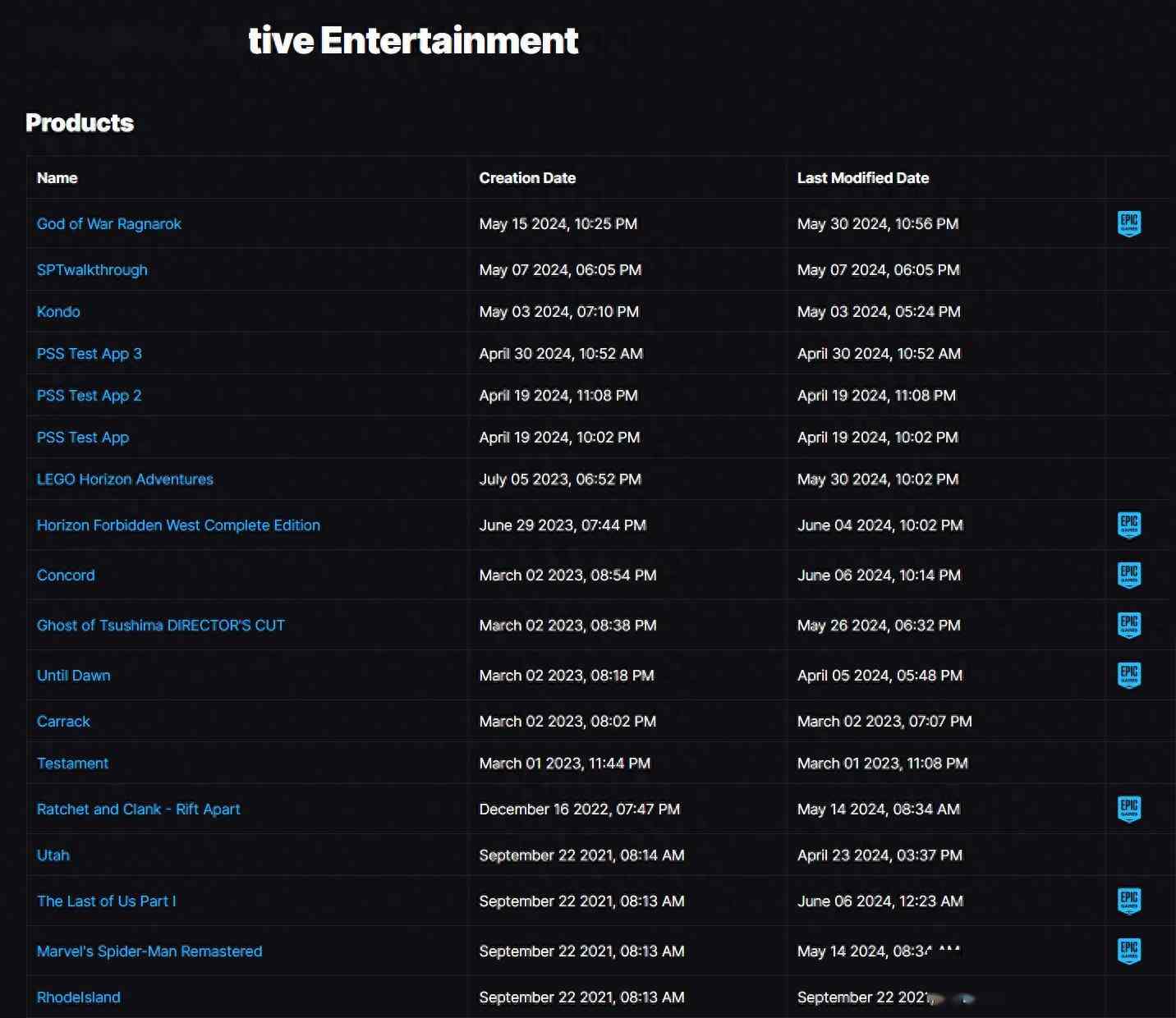Click Epic Games icon in Horizon Forbidden West row
The image size is (1176, 1018).
[1129, 525]
